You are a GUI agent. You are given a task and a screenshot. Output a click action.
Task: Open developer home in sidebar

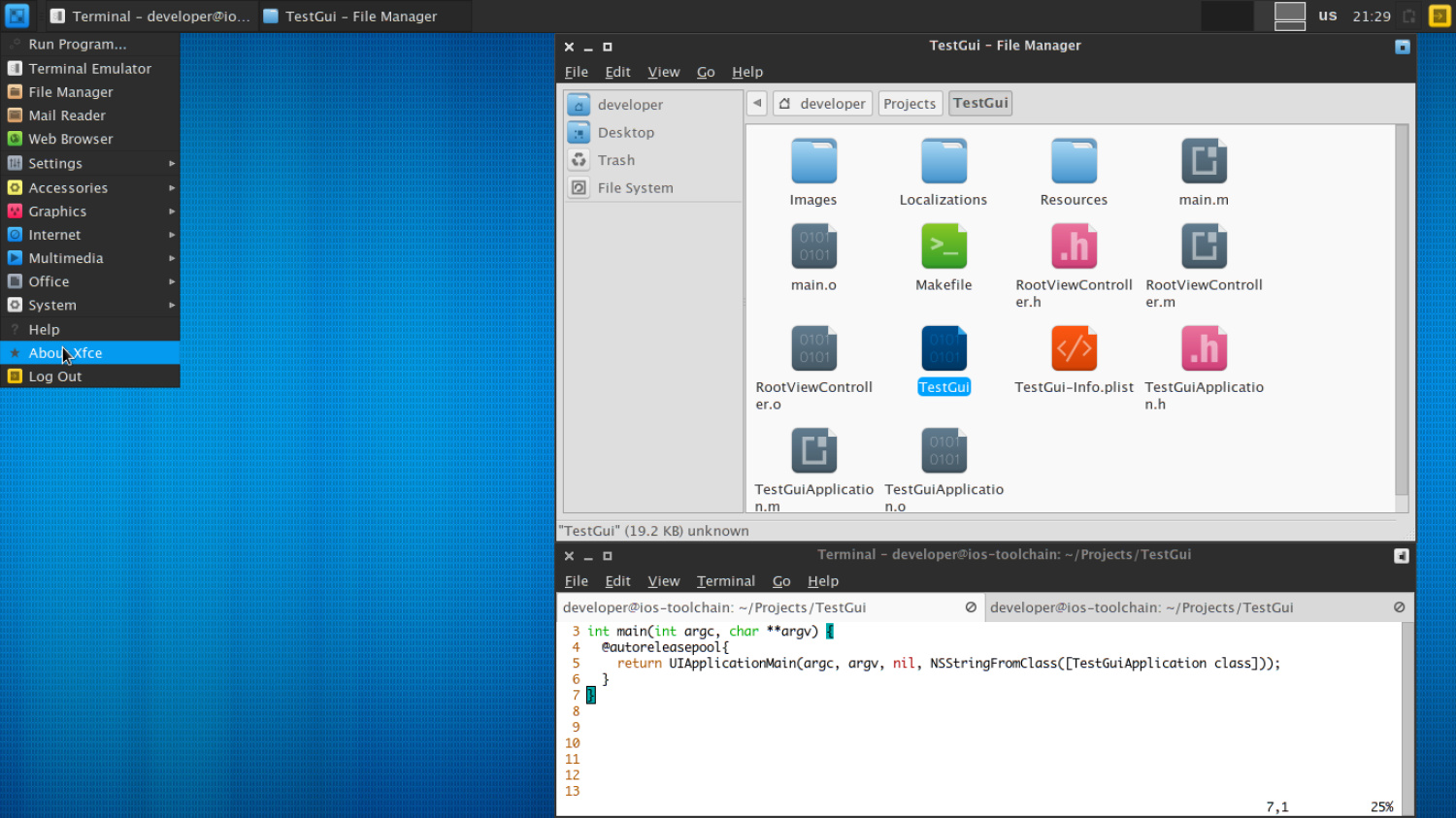(x=652, y=105)
